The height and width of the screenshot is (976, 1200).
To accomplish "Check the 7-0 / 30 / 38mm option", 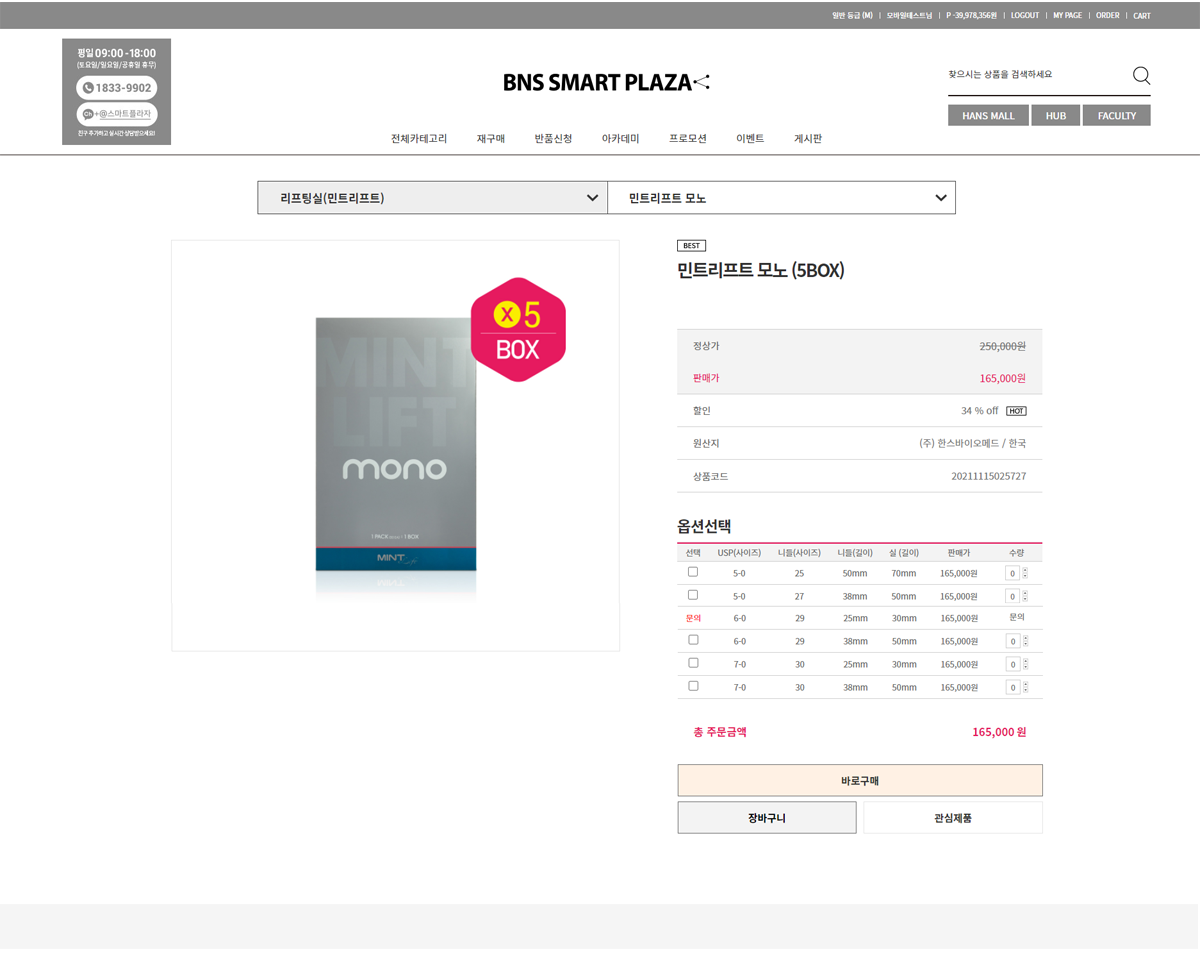I will coord(693,686).
